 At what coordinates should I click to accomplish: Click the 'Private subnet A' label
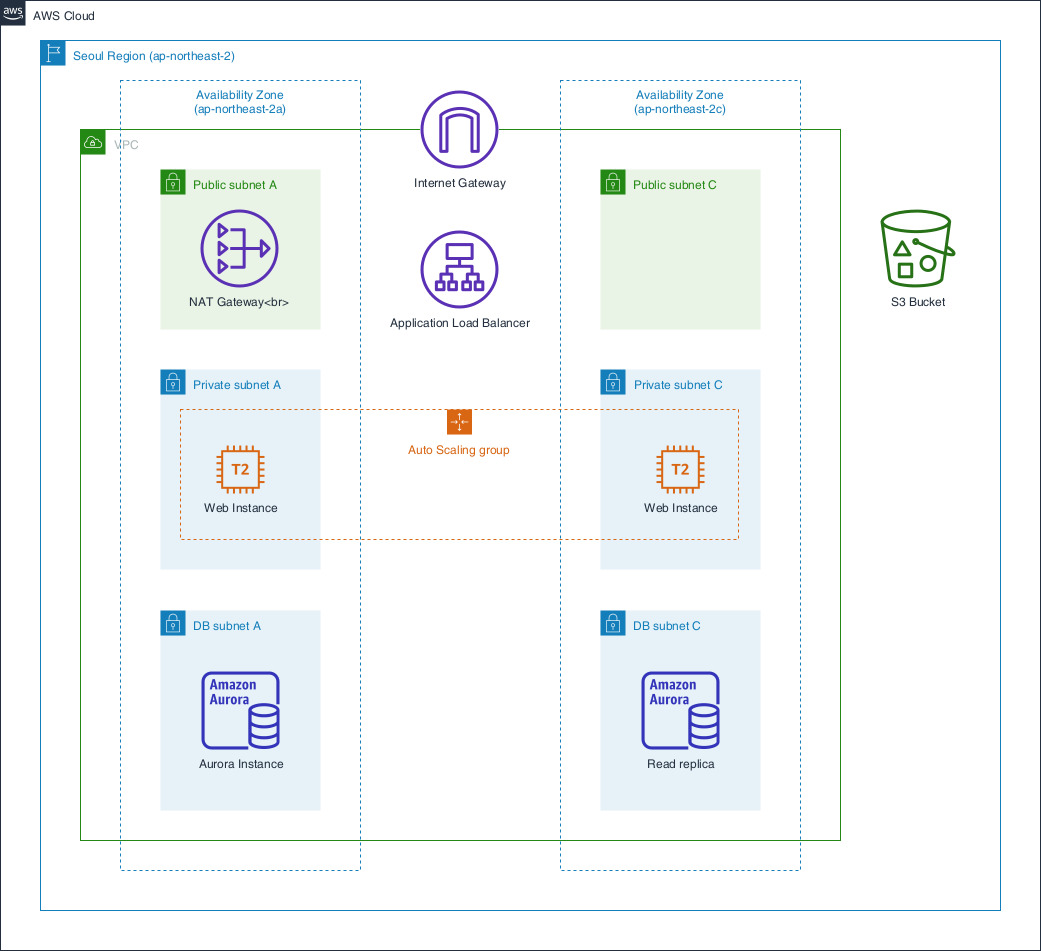(x=237, y=385)
